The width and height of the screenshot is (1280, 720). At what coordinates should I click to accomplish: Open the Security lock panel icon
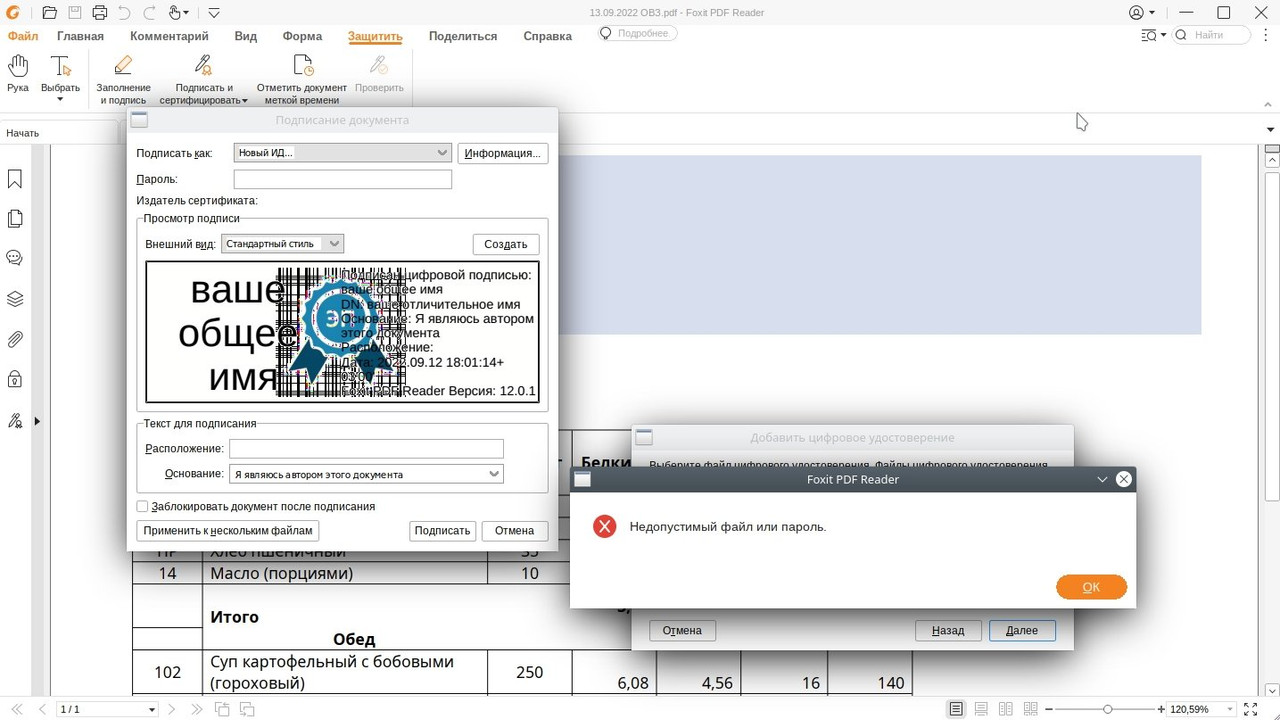click(15, 379)
